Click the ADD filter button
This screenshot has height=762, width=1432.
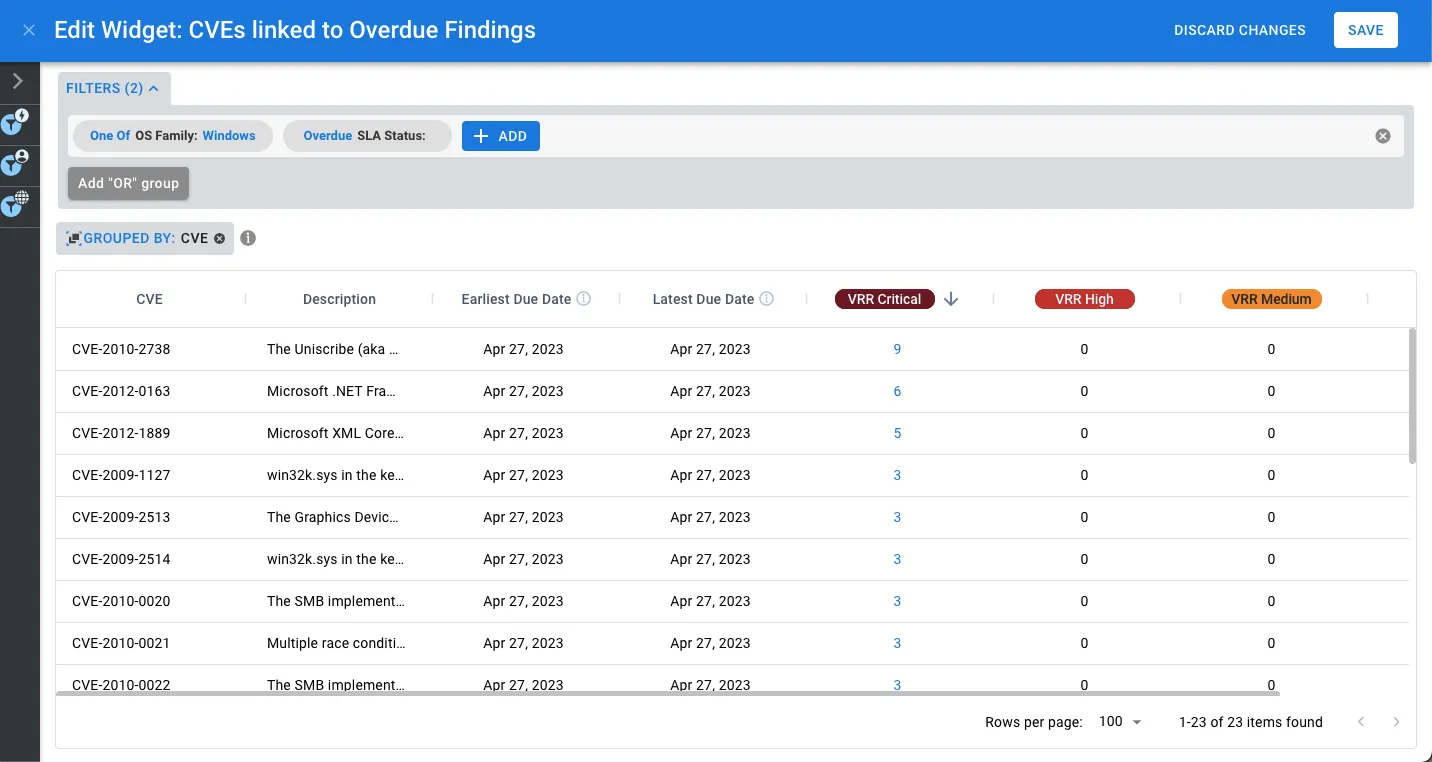[501, 136]
